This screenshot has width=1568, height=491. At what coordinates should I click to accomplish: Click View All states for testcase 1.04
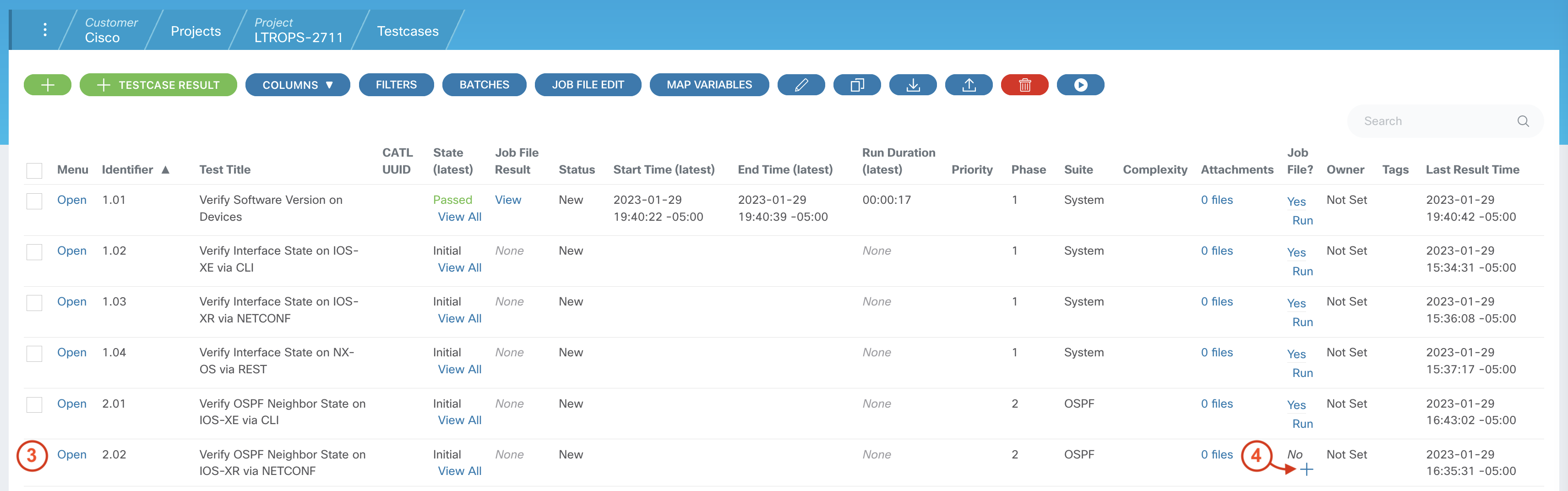(460, 369)
